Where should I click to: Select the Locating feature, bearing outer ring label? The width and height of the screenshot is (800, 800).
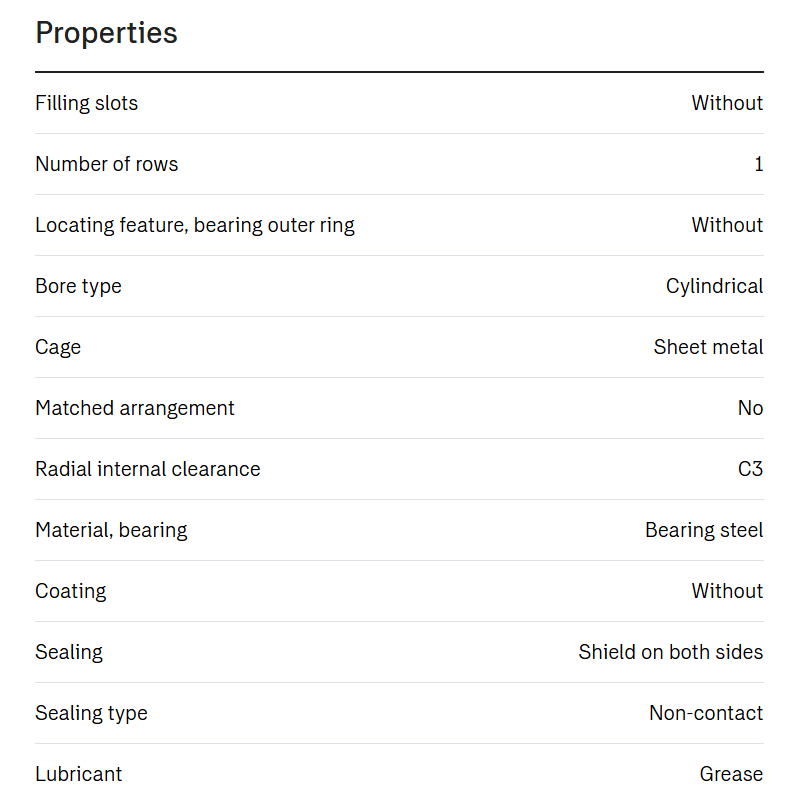[x=195, y=226]
